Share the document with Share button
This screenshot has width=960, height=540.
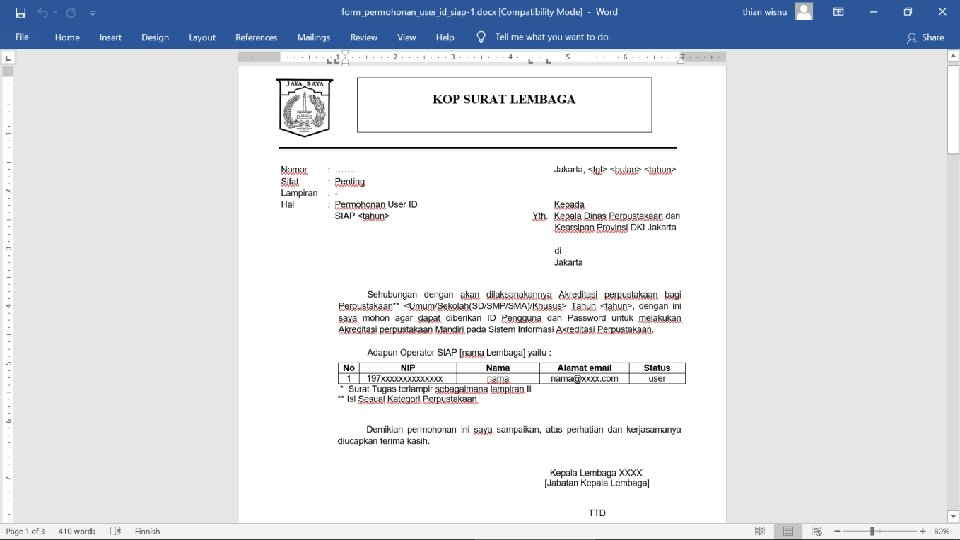click(x=925, y=37)
